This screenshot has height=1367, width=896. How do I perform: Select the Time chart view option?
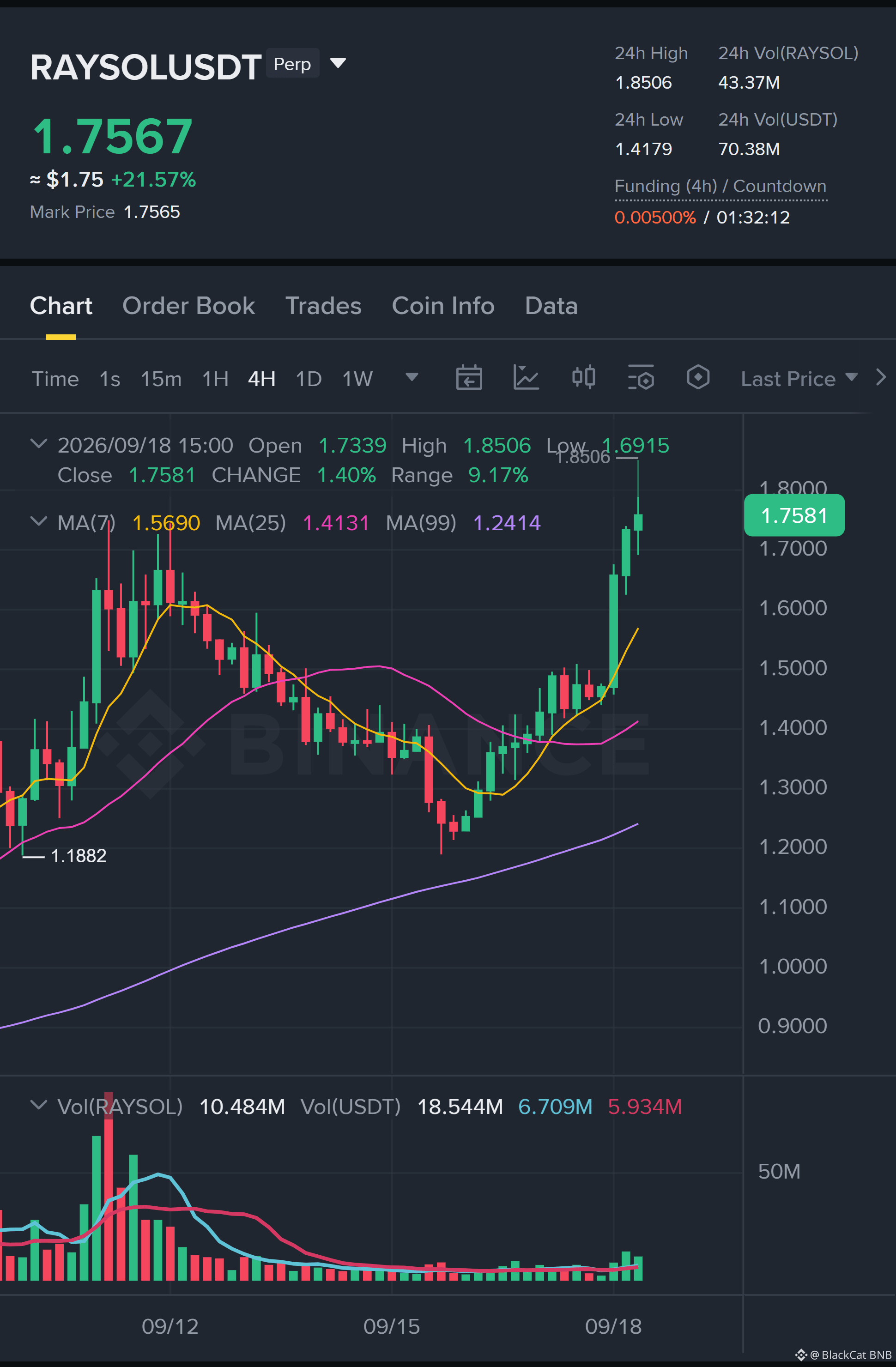(x=55, y=379)
